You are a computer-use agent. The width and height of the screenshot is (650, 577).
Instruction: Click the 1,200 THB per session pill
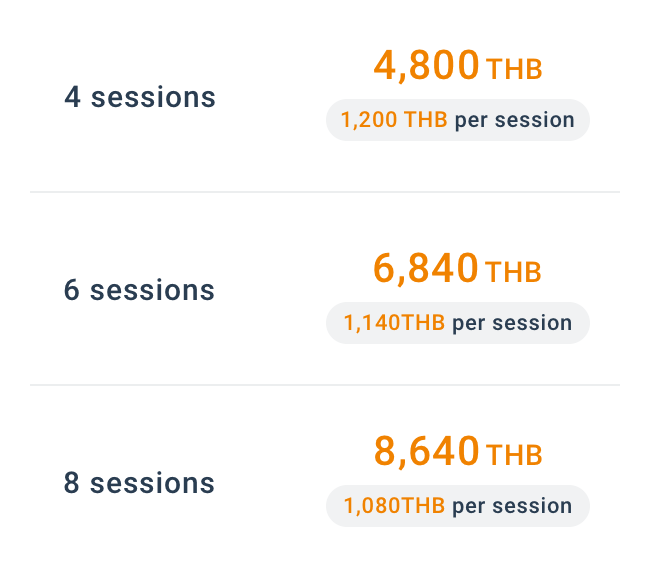coord(458,120)
